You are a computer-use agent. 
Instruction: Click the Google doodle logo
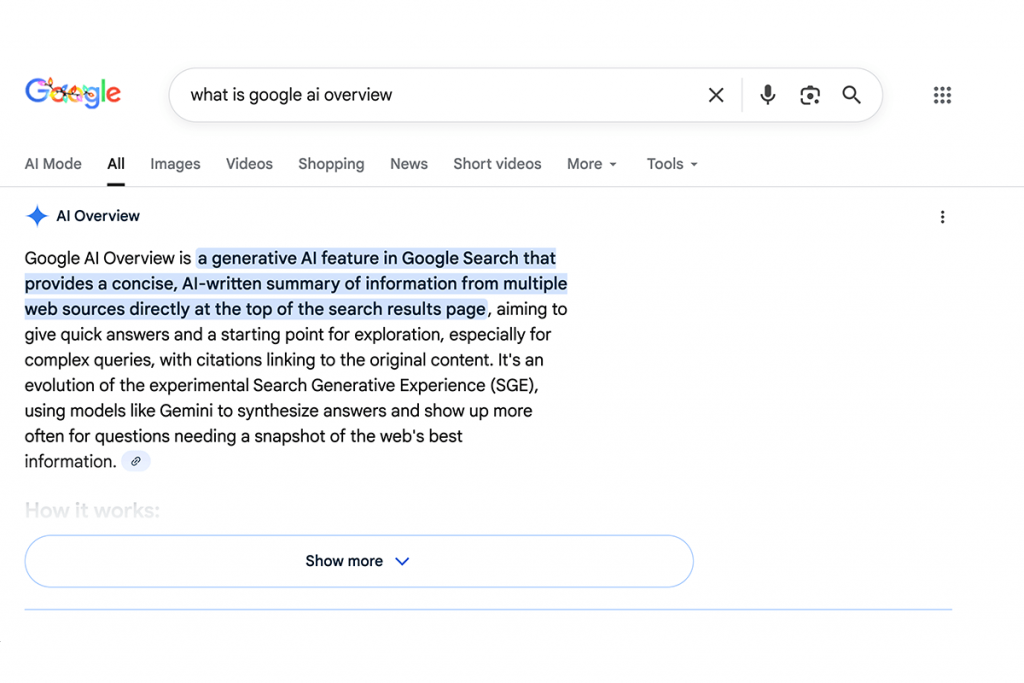tap(72, 93)
